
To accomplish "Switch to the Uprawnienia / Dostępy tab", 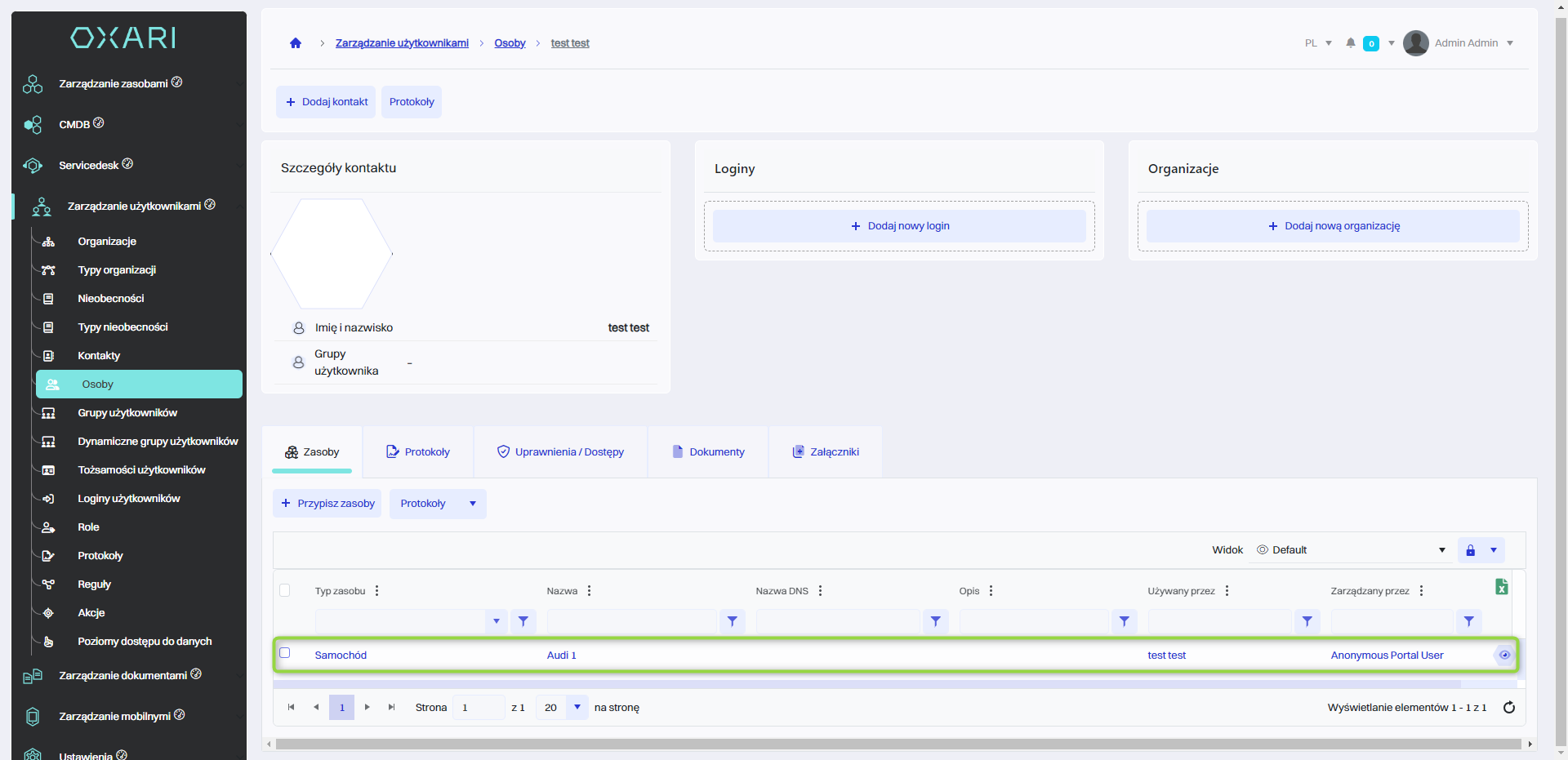I will coord(560,452).
